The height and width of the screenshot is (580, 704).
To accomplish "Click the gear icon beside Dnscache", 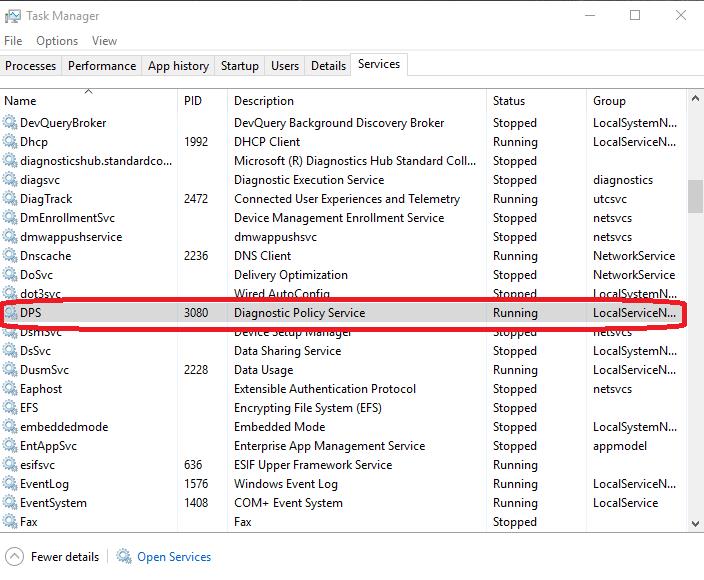I will [10, 255].
